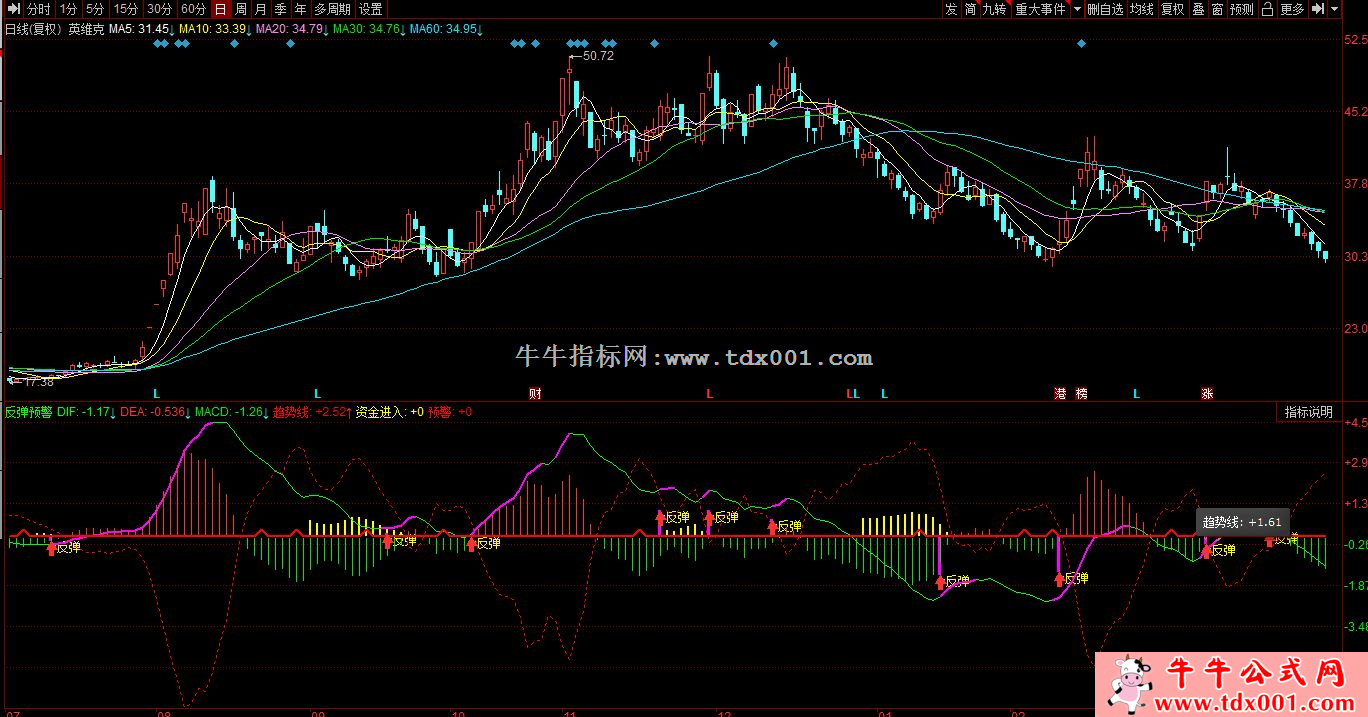The width and height of the screenshot is (1368, 717).
Task: Select the 5分 period tab
Action: (95, 9)
